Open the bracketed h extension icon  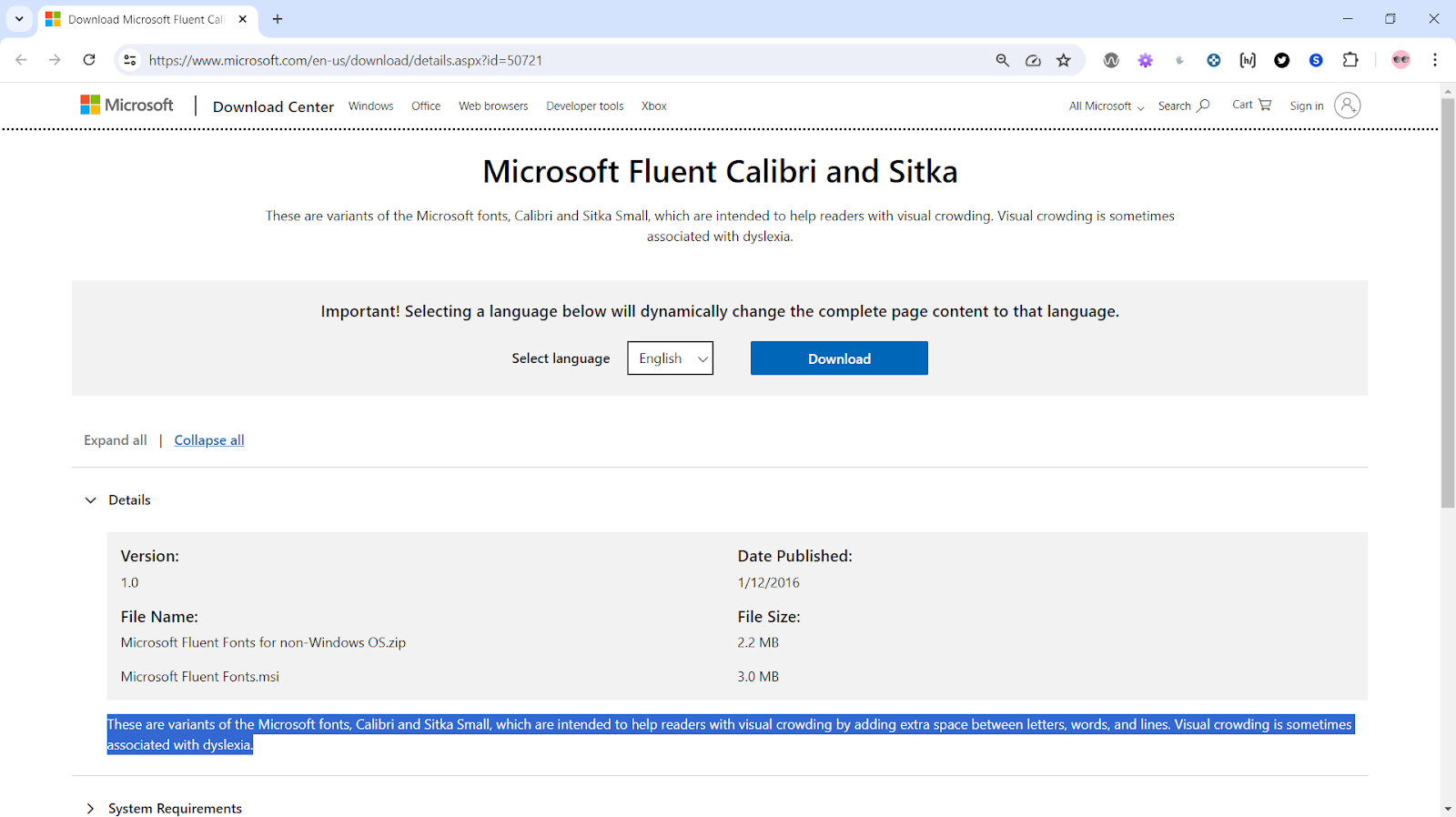(x=1248, y=60)
